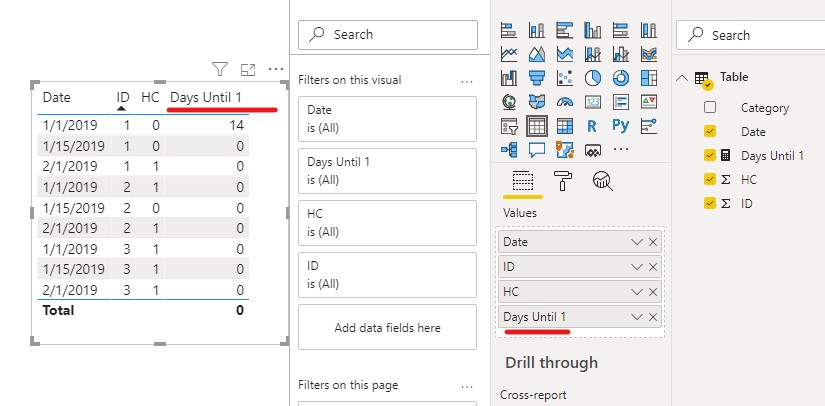Uncheck the Date field checkbox
This screenshot has width=825, height=406.
(710, 131)
